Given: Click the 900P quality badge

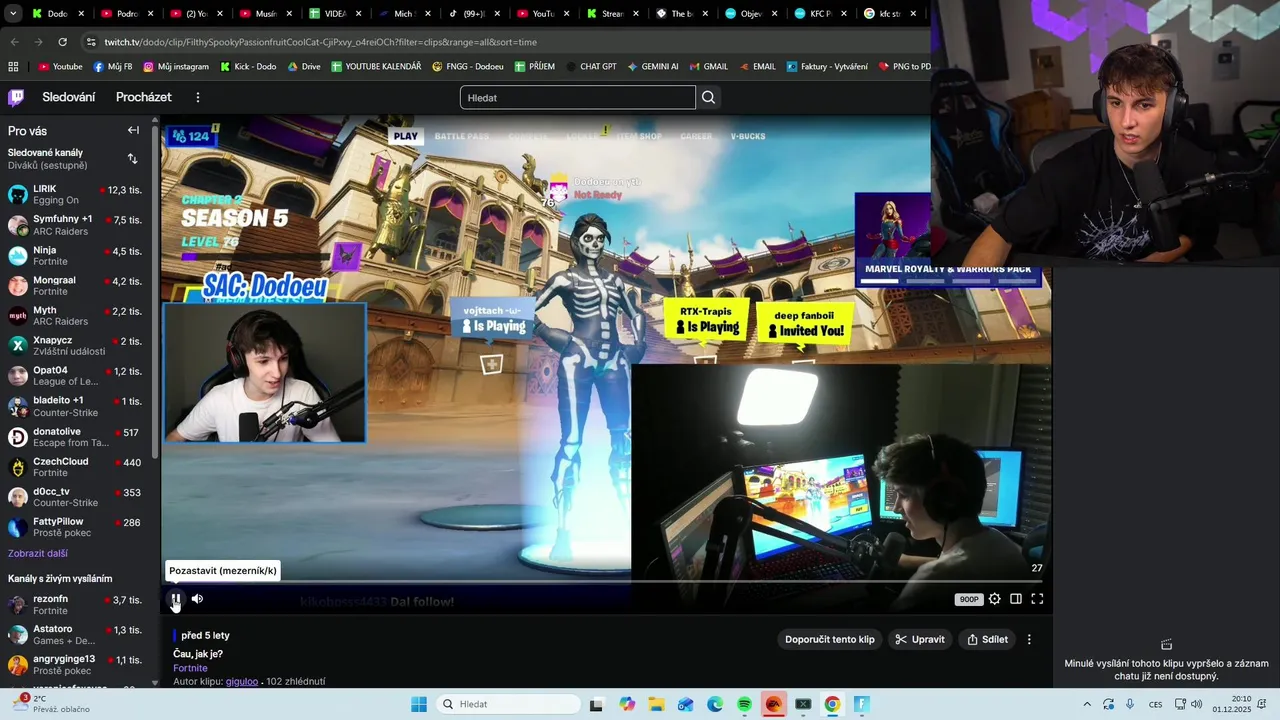Looking at the screenshot, I should coord(968,599).
